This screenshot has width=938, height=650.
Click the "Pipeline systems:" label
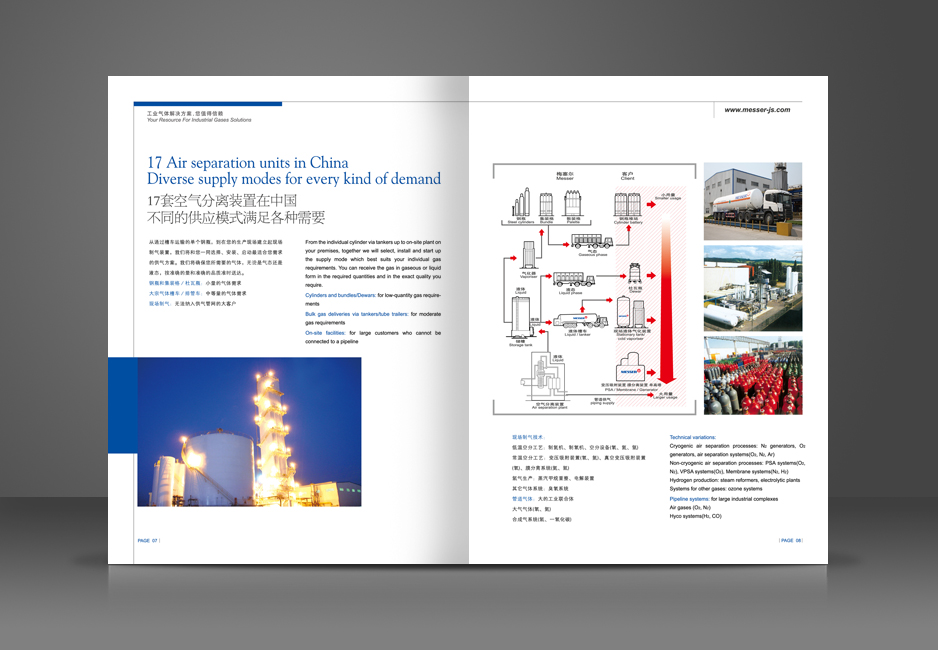coord(689,499)
